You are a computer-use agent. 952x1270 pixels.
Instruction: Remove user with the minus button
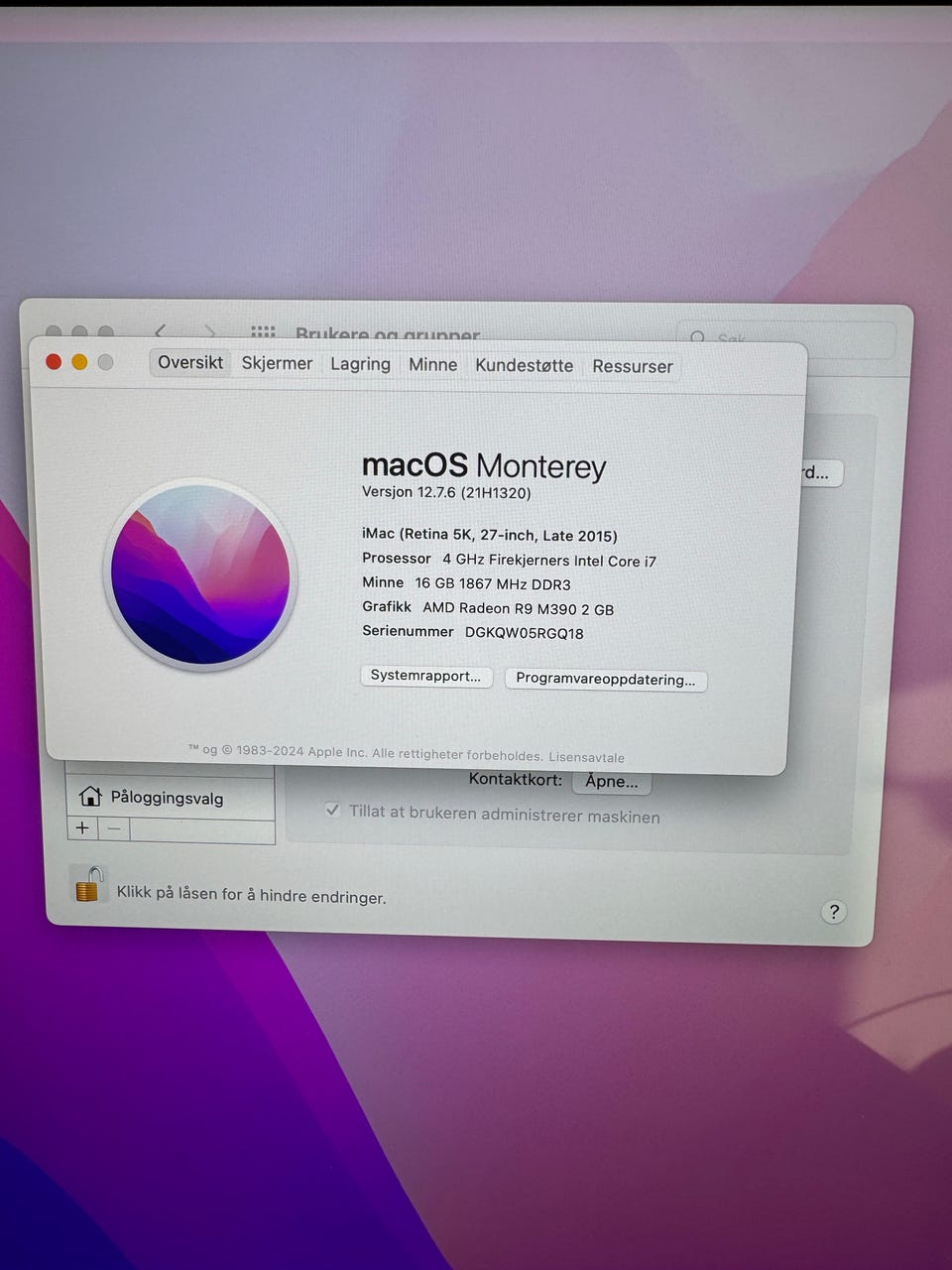tap(114, 828)
